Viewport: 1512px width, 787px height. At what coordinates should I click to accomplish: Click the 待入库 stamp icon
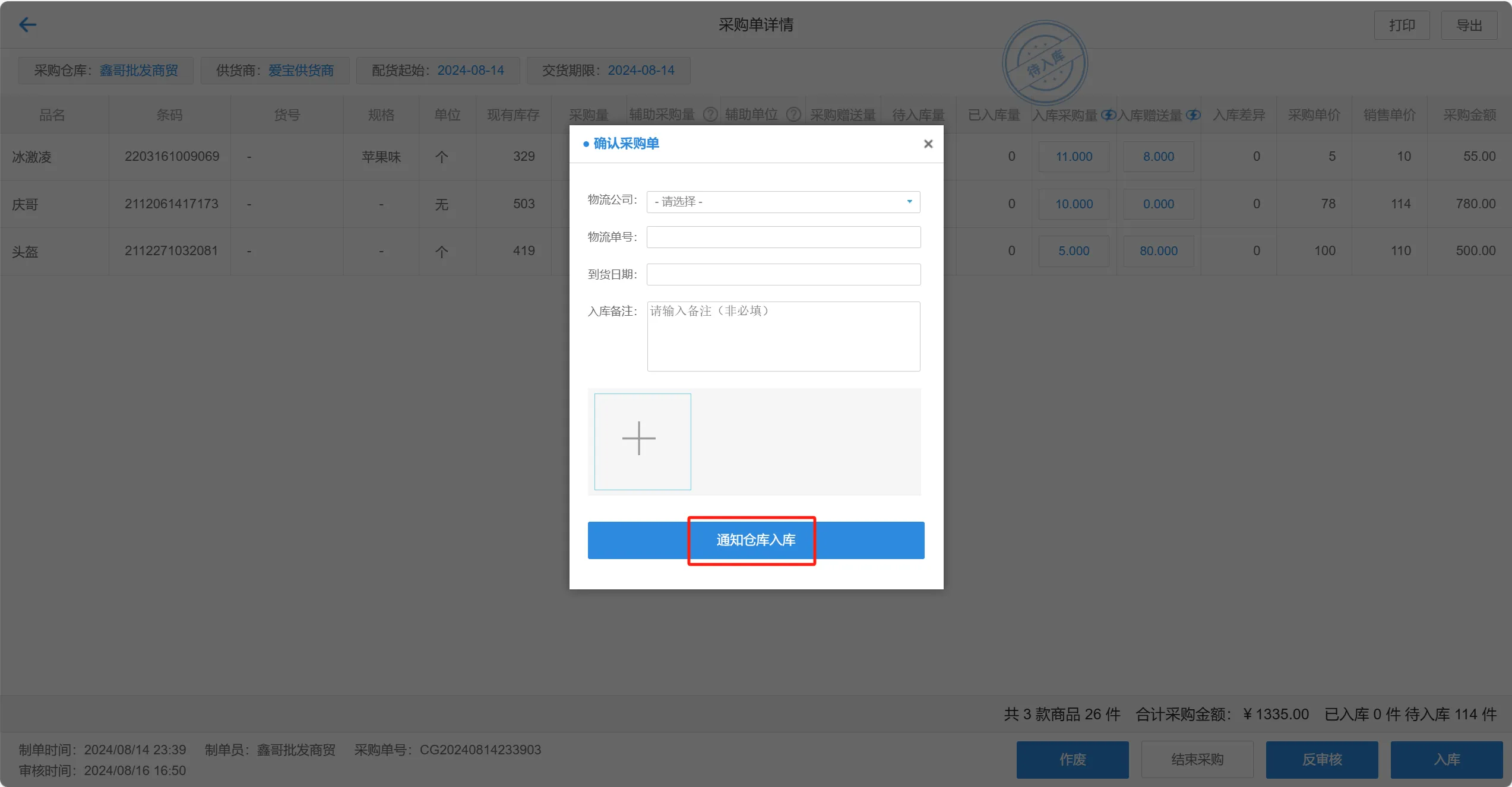[x=1045, y=63]
